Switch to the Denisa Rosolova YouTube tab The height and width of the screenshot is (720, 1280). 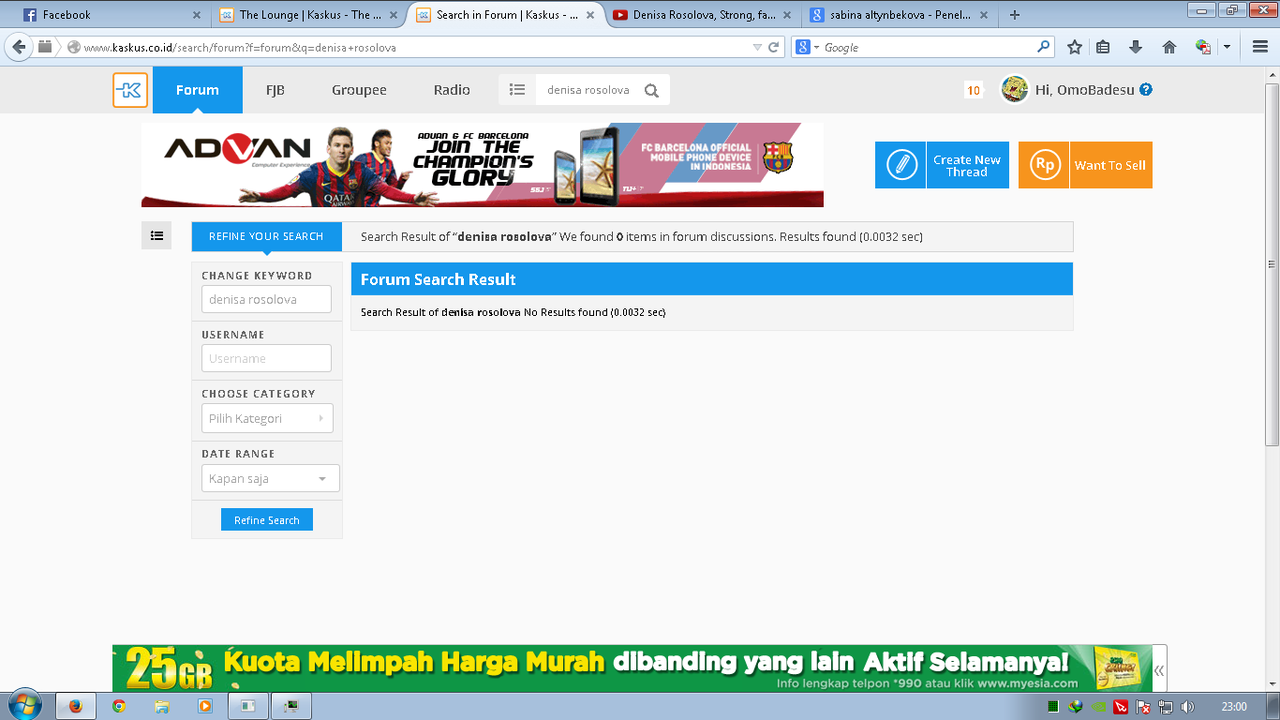coord(703,15)
